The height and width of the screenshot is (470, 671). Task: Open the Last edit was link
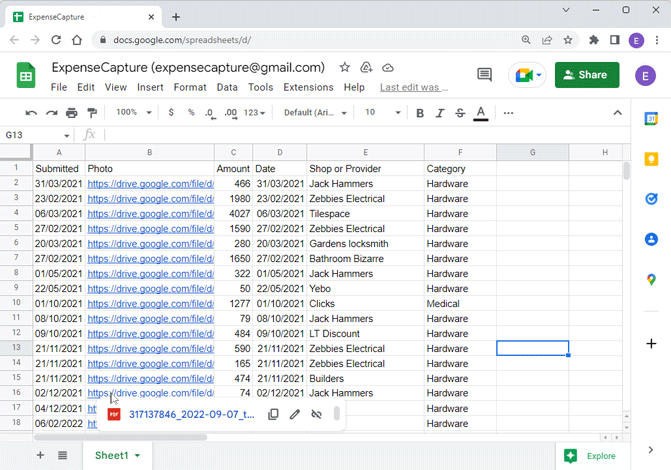click(414, 87)
